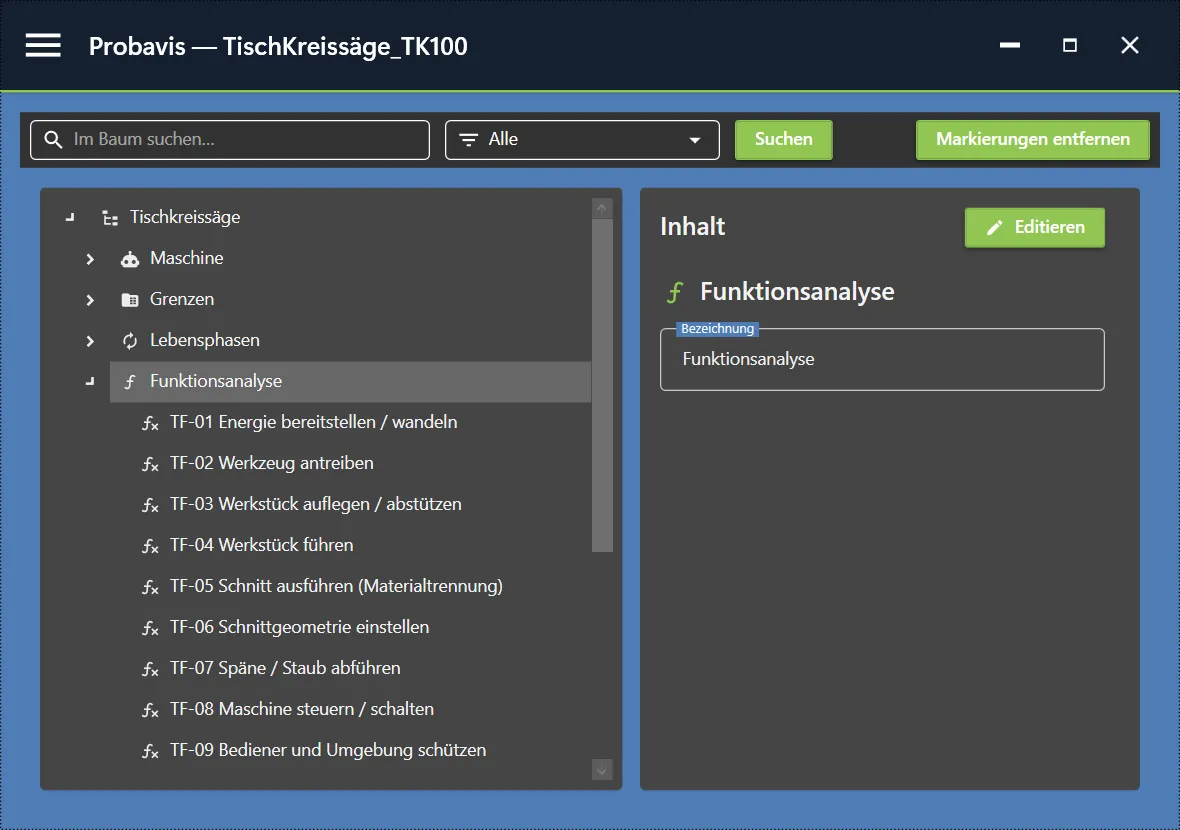Open the hamburger main menu
Image resolution: width=1180 pixels, height=830 pixels.
(43, 45)
